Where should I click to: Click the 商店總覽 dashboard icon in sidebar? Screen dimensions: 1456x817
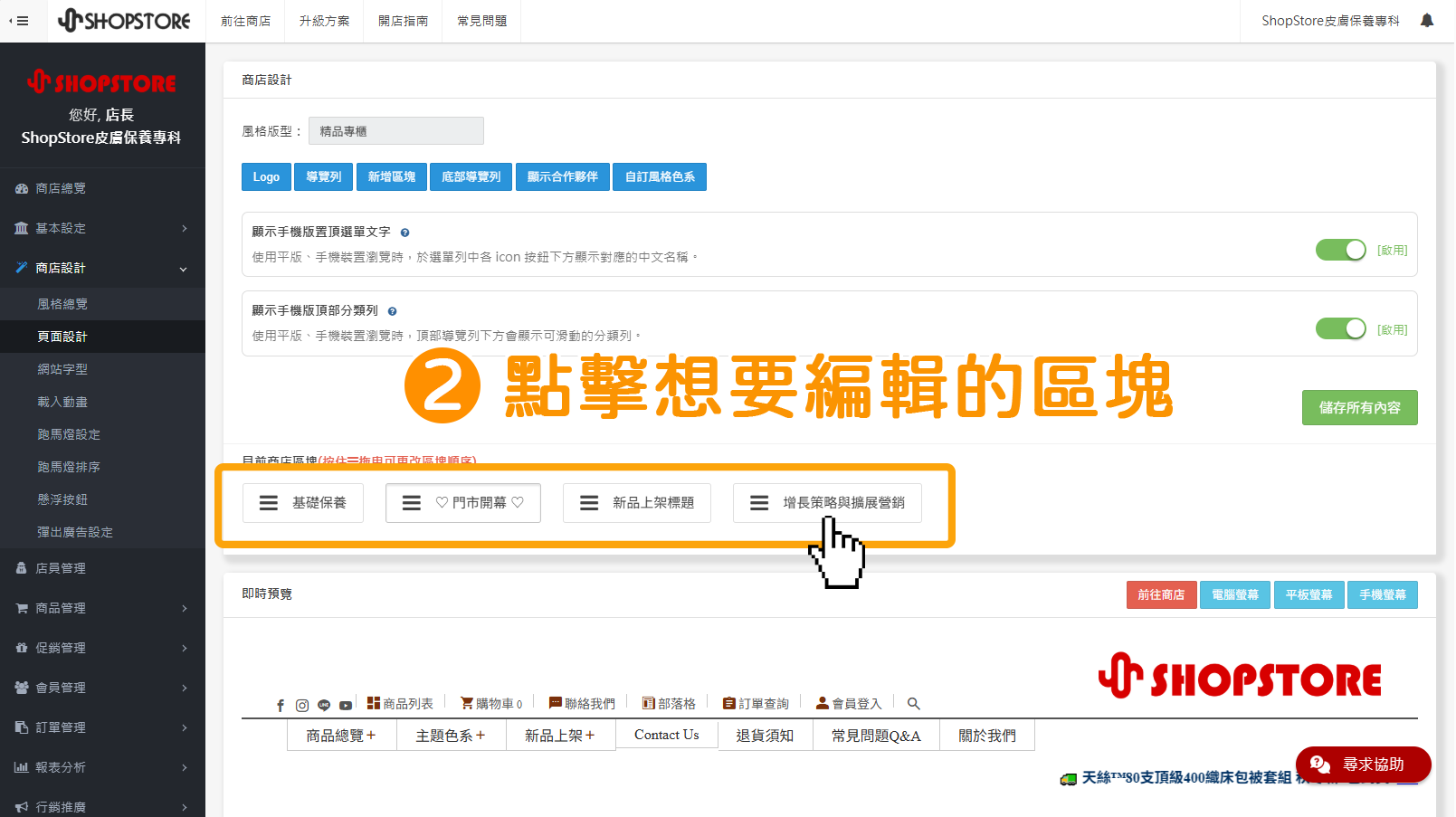coord(22,188)
